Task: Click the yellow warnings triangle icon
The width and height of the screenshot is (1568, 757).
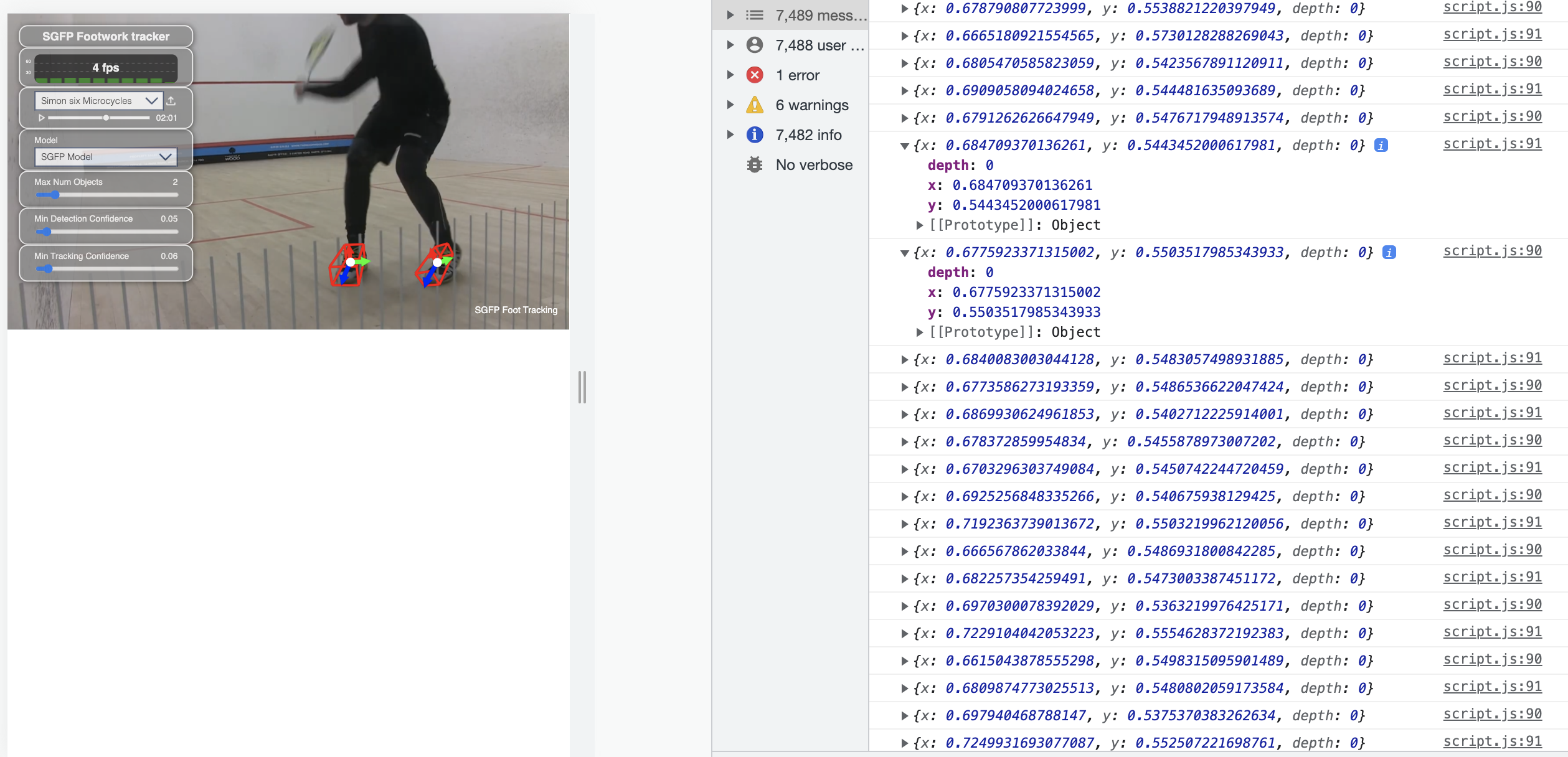Action: click(755, 105)
